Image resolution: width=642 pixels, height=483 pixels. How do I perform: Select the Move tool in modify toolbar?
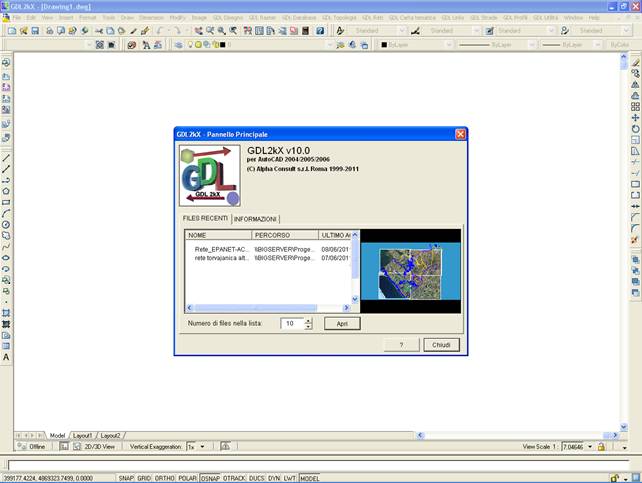click(x=635, y=118)
